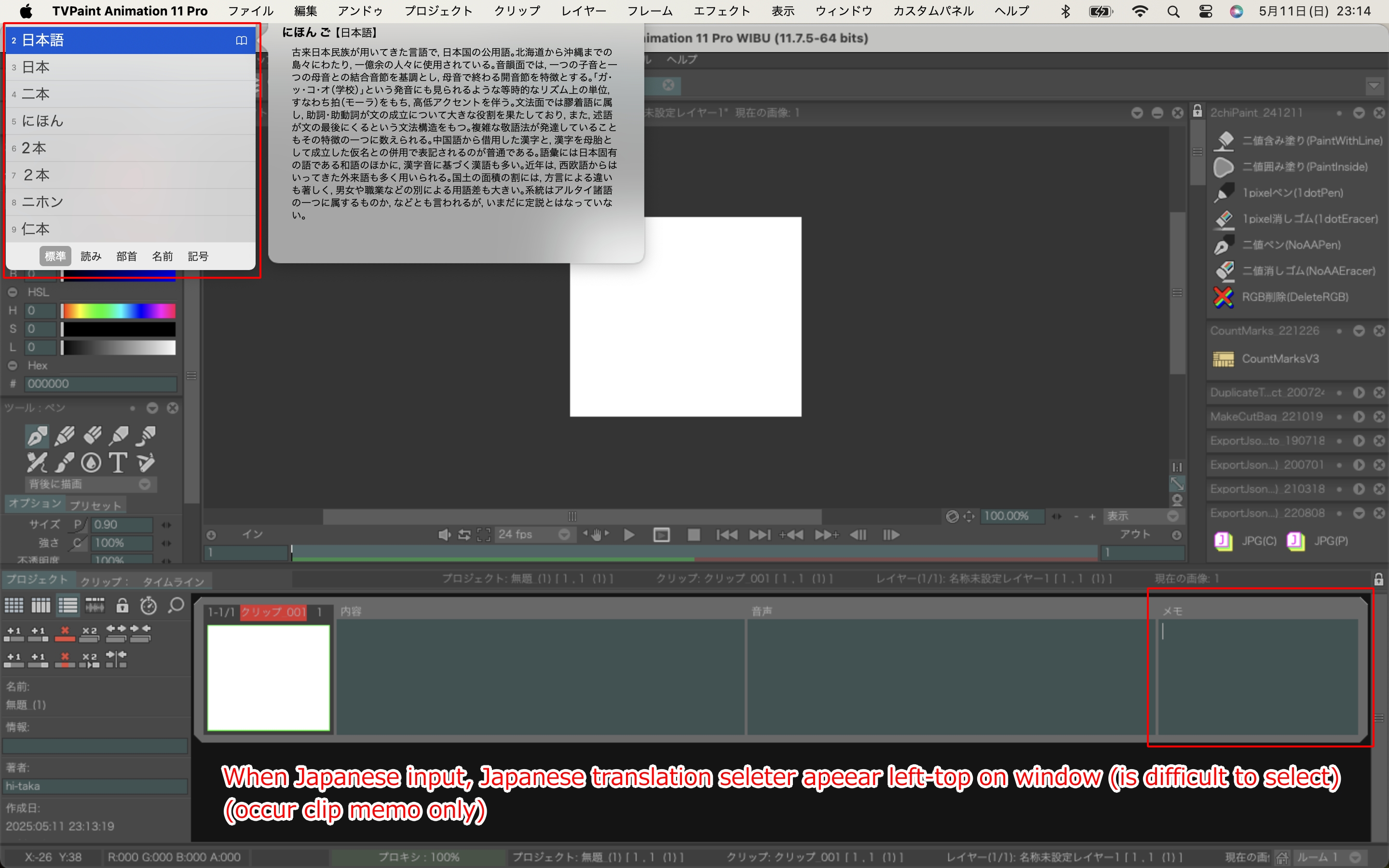Open the ルーム 1 room dropdown in status bar
Screen dimensions: 1389x868
coord(1328,857)
